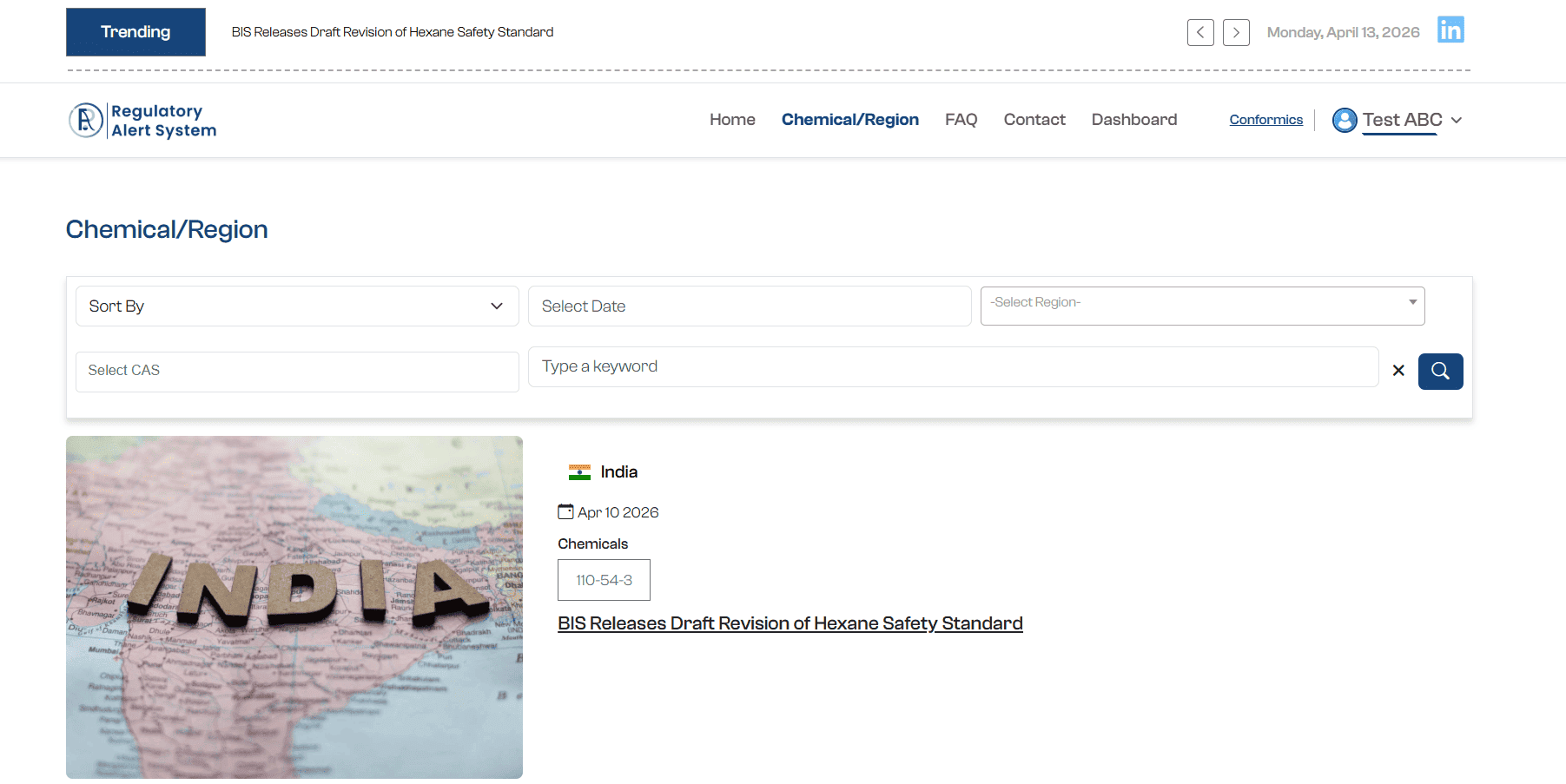The height and width of the screenshot is (784, 1566).
Task: Click the calendar icon by Apr 10 2026
Action: click(x=565, y=511)
